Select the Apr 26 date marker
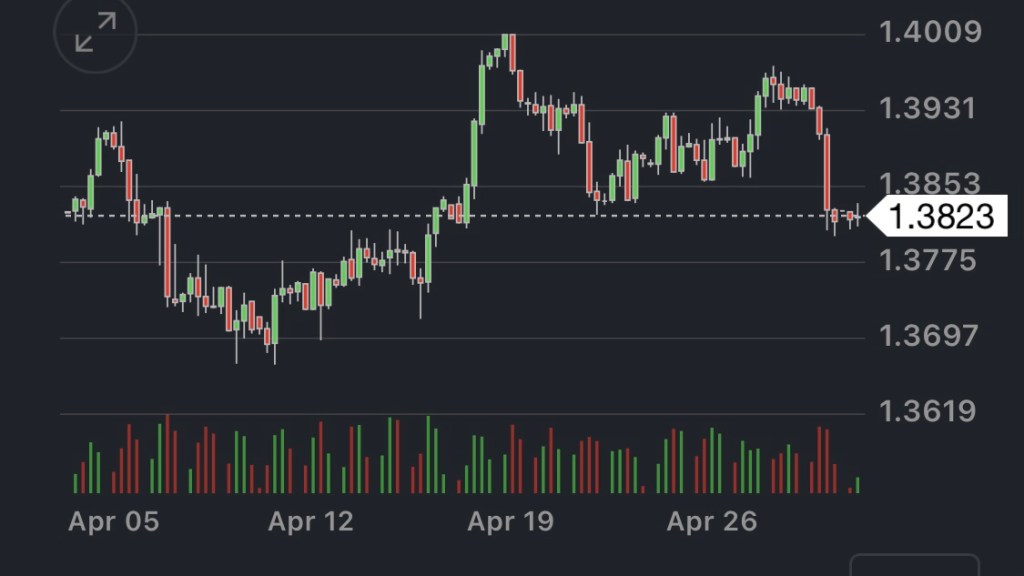Viewport: 1024px width, 576px height. [x=711, y=521]
